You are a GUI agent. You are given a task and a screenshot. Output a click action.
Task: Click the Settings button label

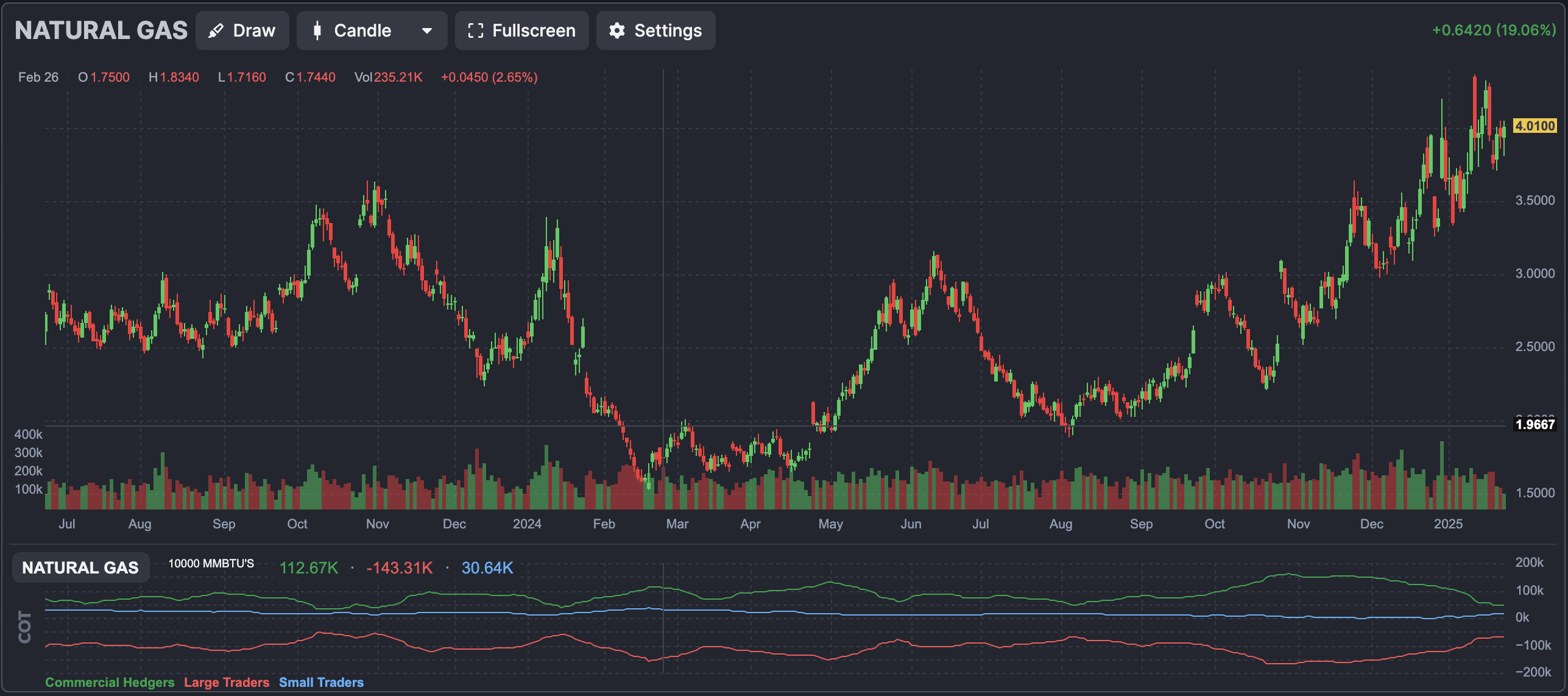668,30
